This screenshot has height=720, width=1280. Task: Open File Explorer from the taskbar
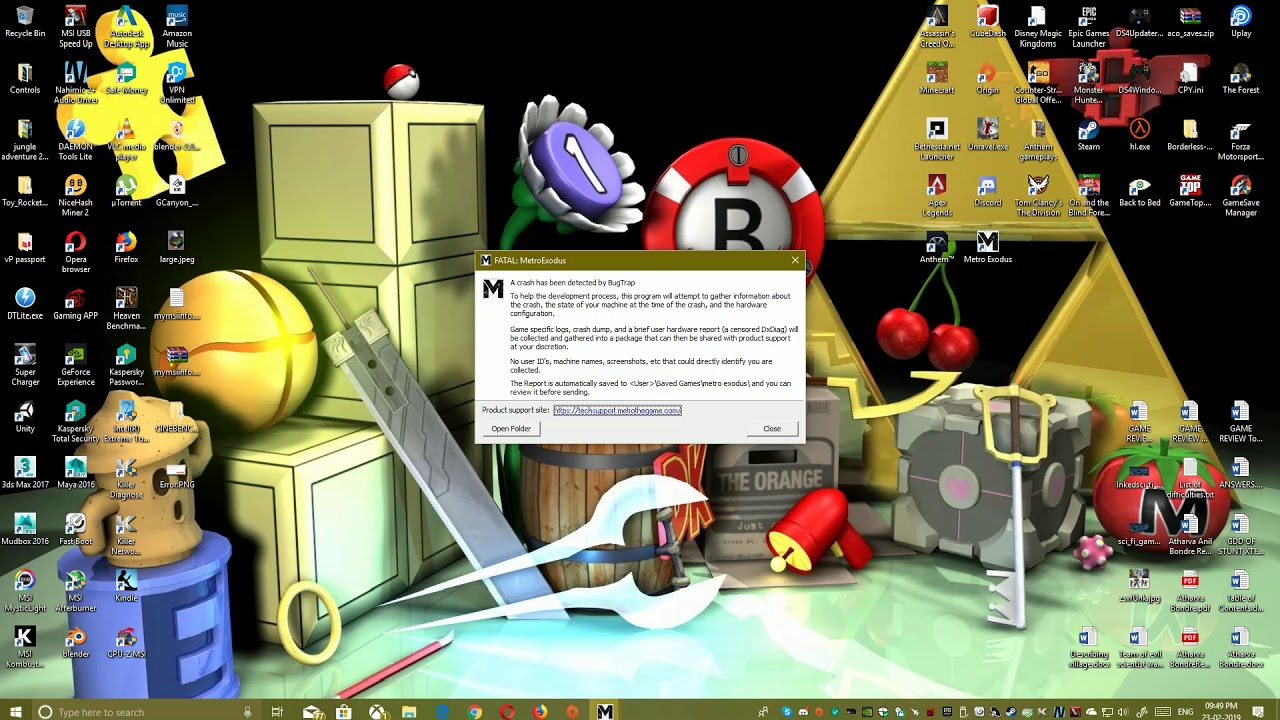pyautogui.click(x=409, y=711)
